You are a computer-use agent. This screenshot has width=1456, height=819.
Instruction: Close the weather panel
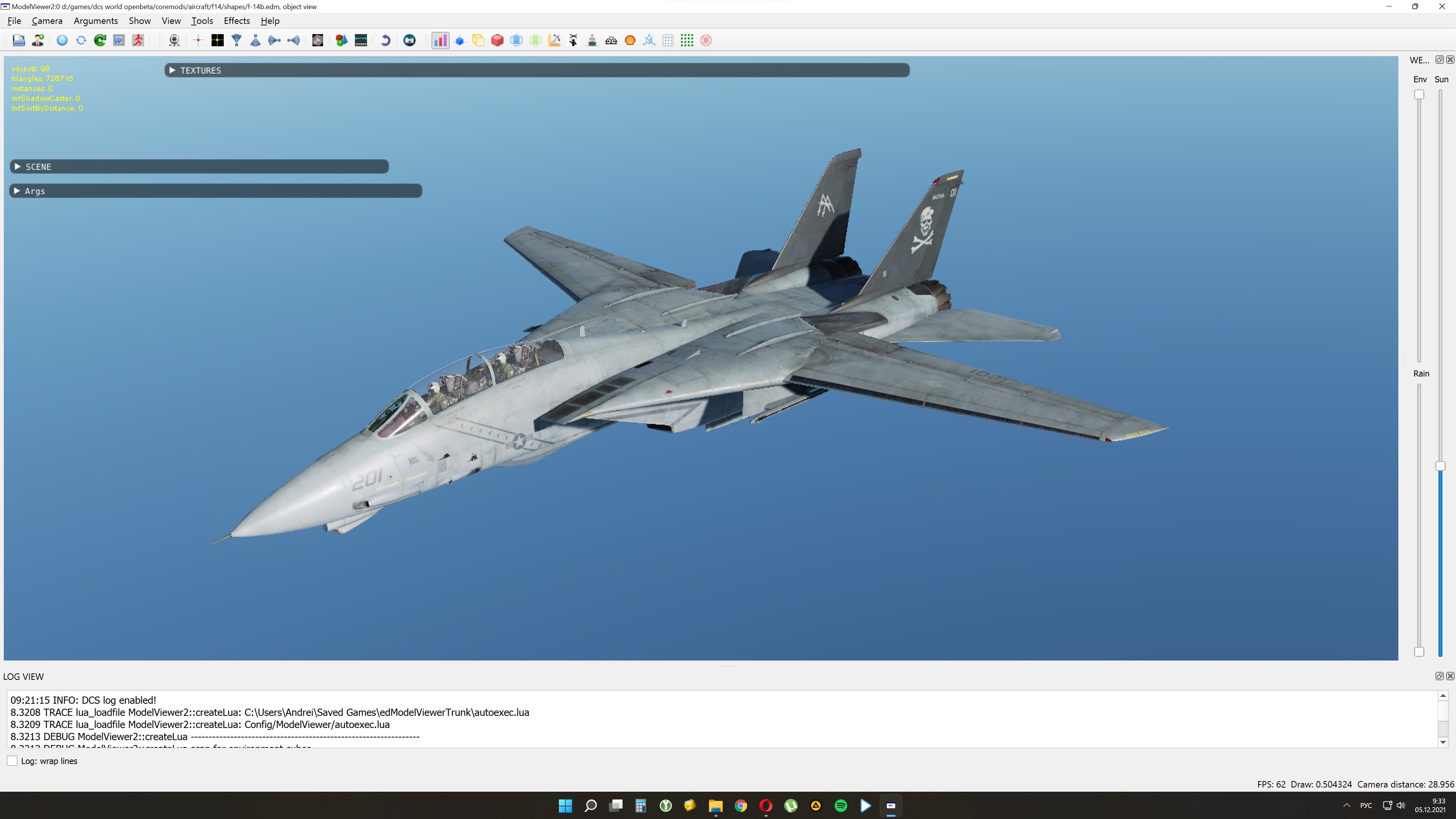[x=1450, y=60]
